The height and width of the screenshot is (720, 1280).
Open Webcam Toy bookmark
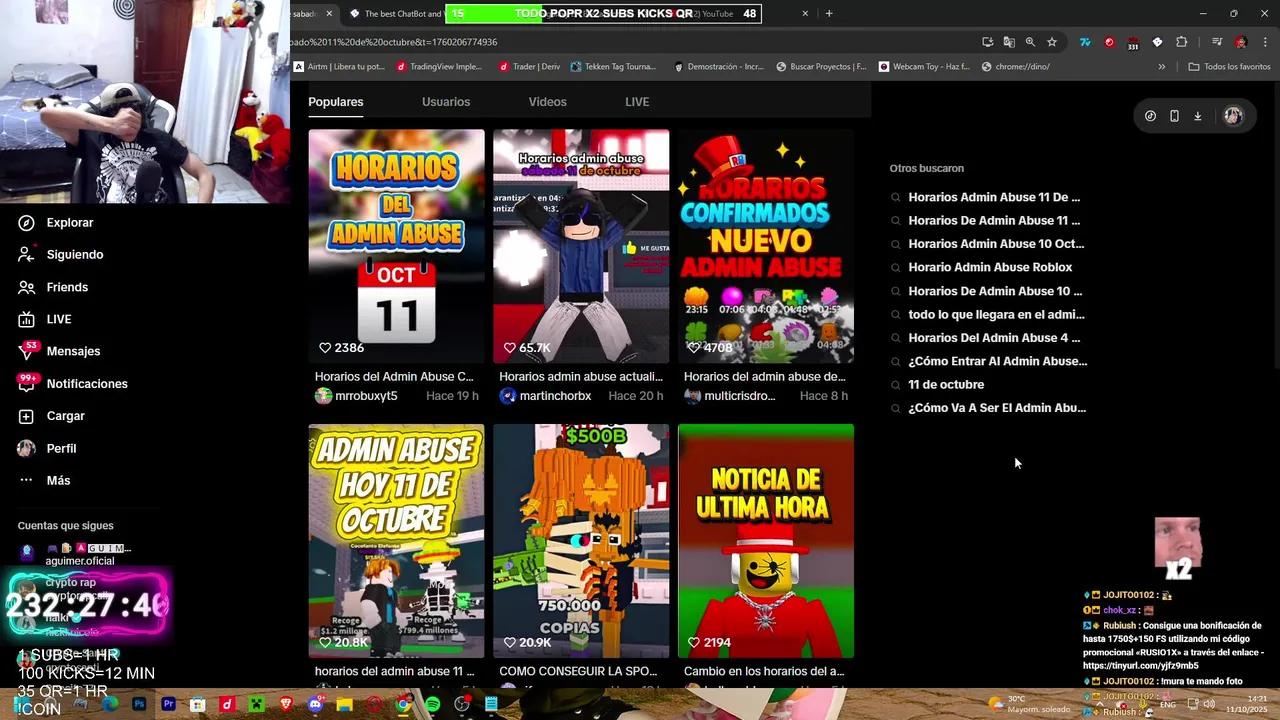tap(925, 67)
